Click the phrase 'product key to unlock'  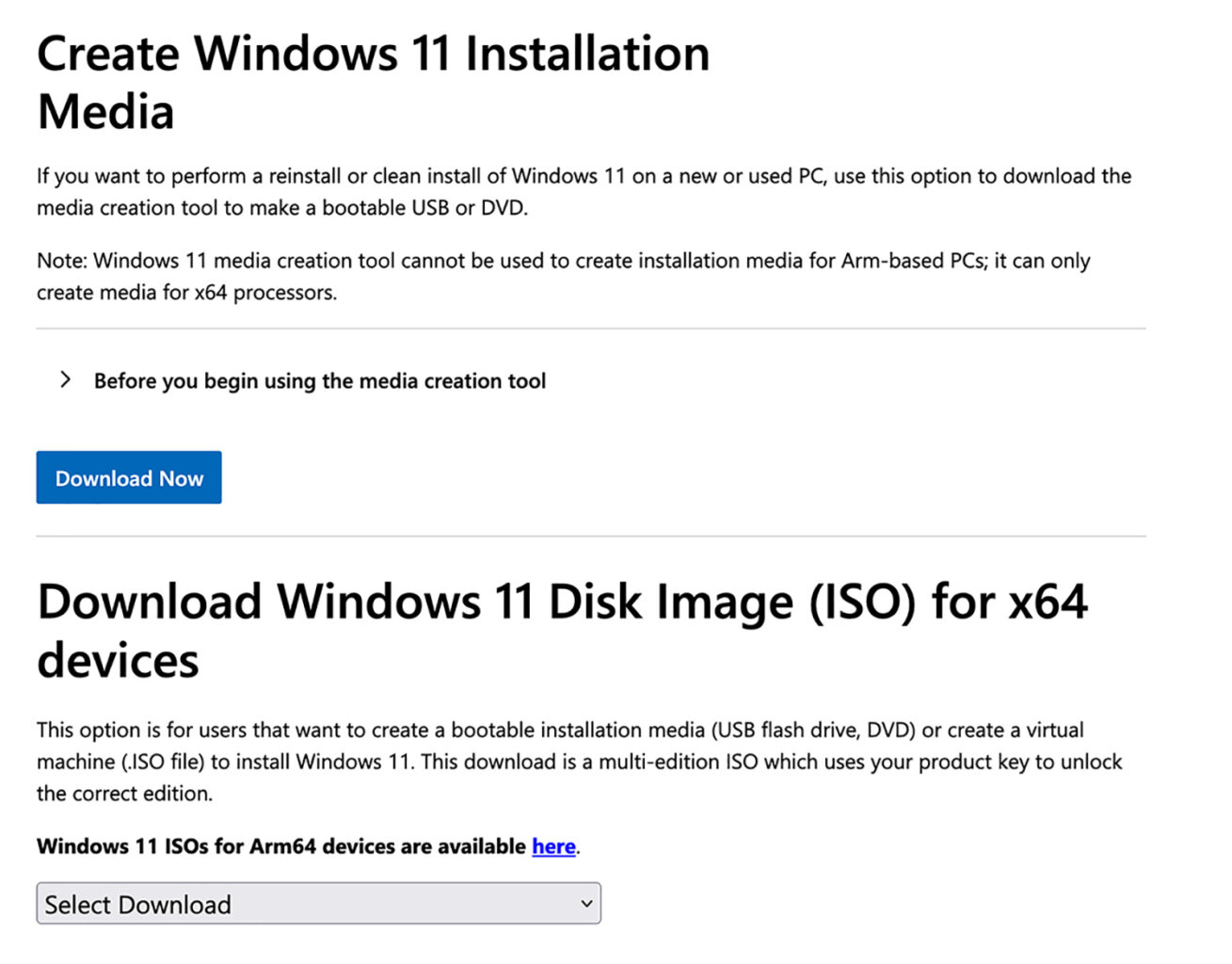pos(1020,762)
